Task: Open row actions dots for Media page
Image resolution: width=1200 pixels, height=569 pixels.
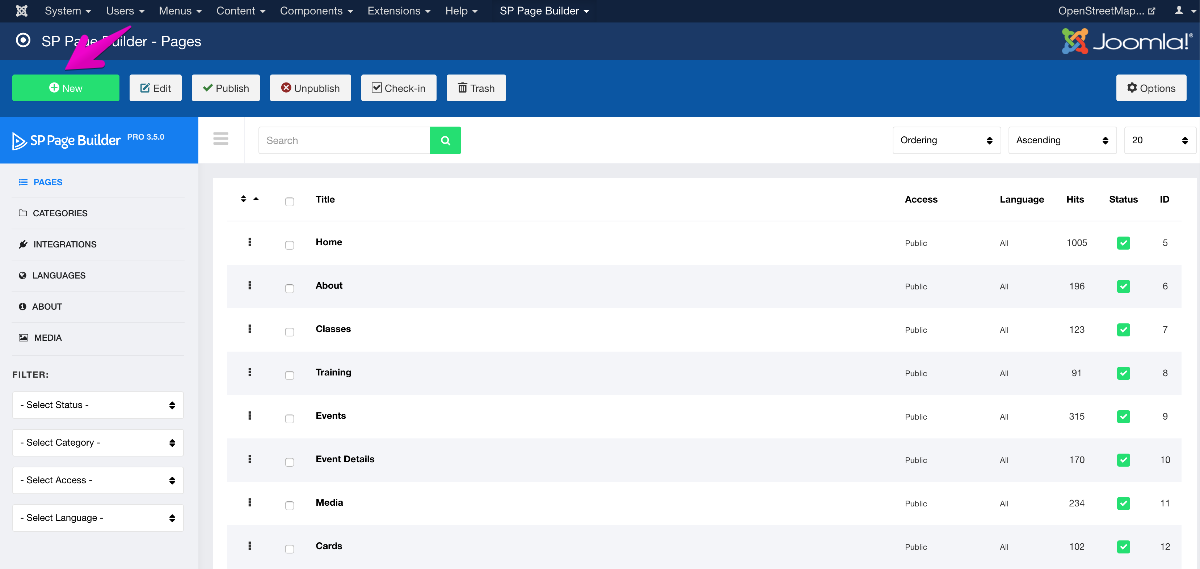Action: (x=250, y=502)
